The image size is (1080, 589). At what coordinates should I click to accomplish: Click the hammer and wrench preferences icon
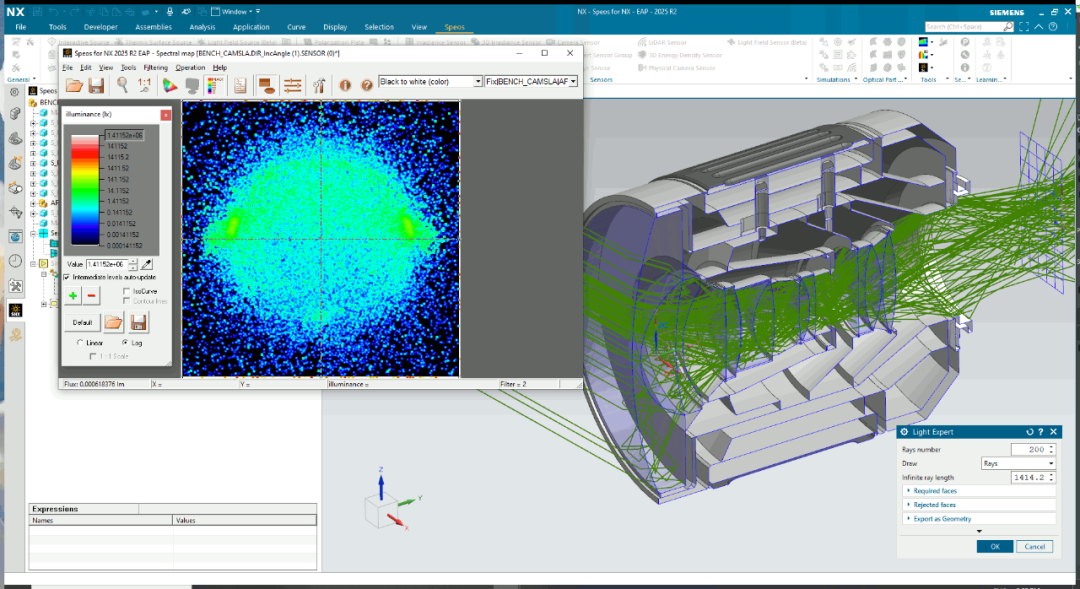click(319, 85)
